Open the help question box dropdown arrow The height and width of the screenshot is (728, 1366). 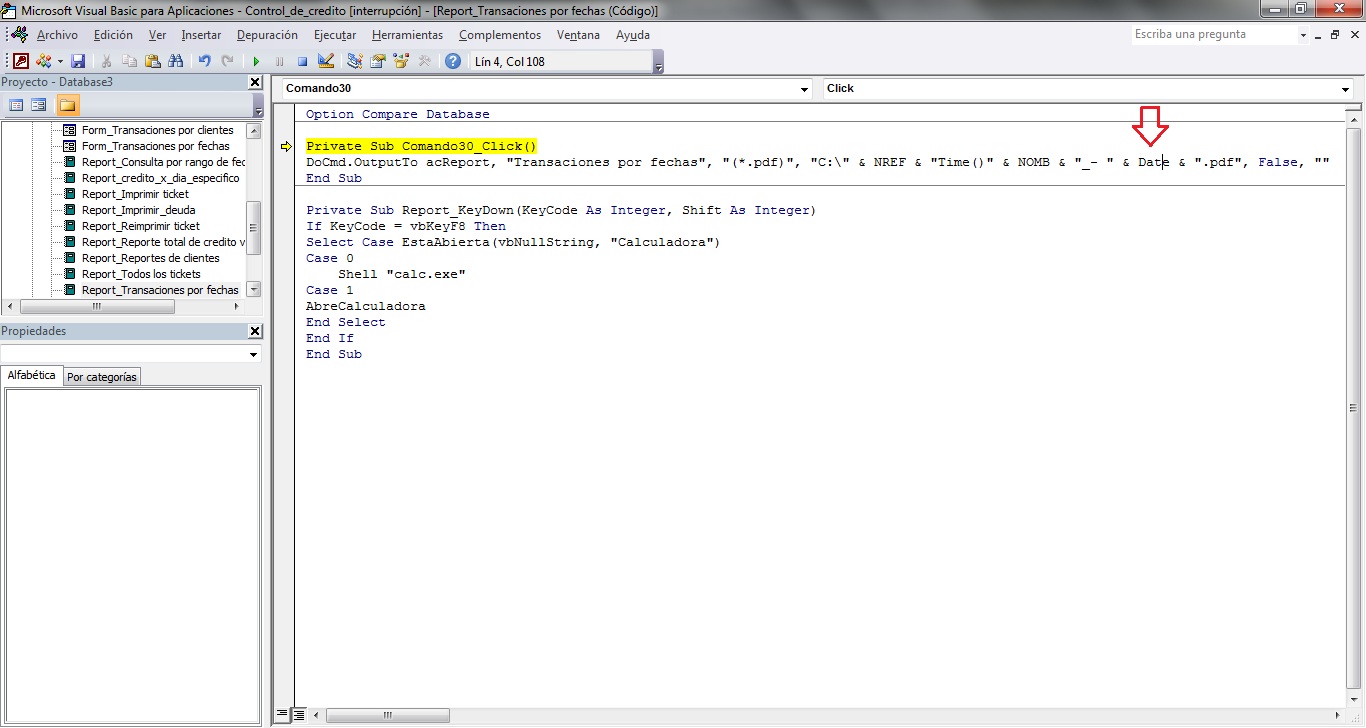(x=1304, y=35)
